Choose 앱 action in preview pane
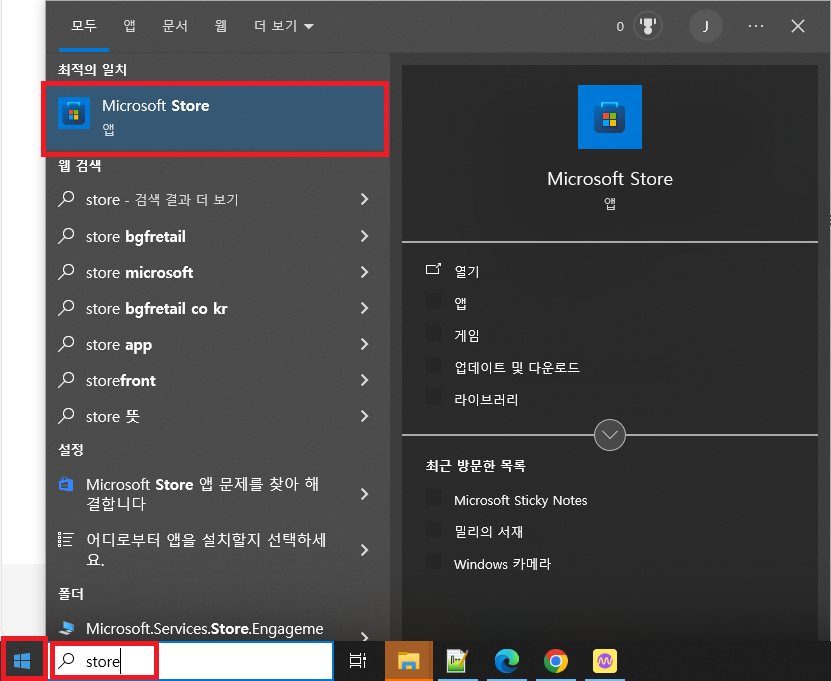The width and height of the screenshot is (831, 681). 460,303
